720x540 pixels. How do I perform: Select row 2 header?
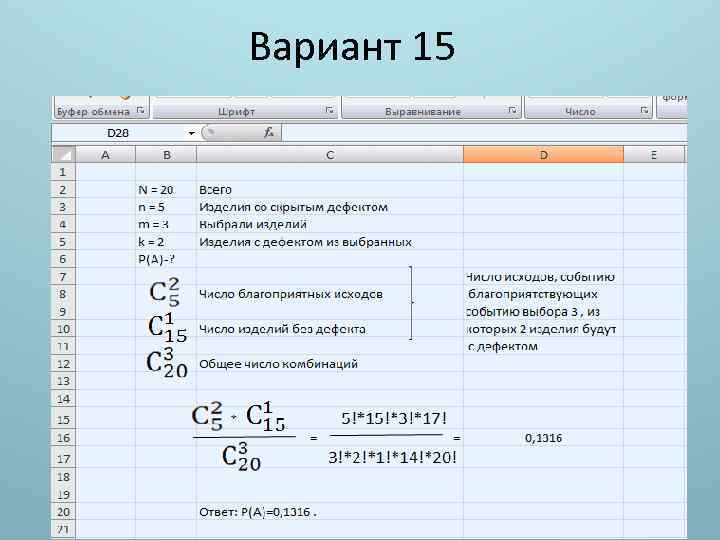point(63,190)
